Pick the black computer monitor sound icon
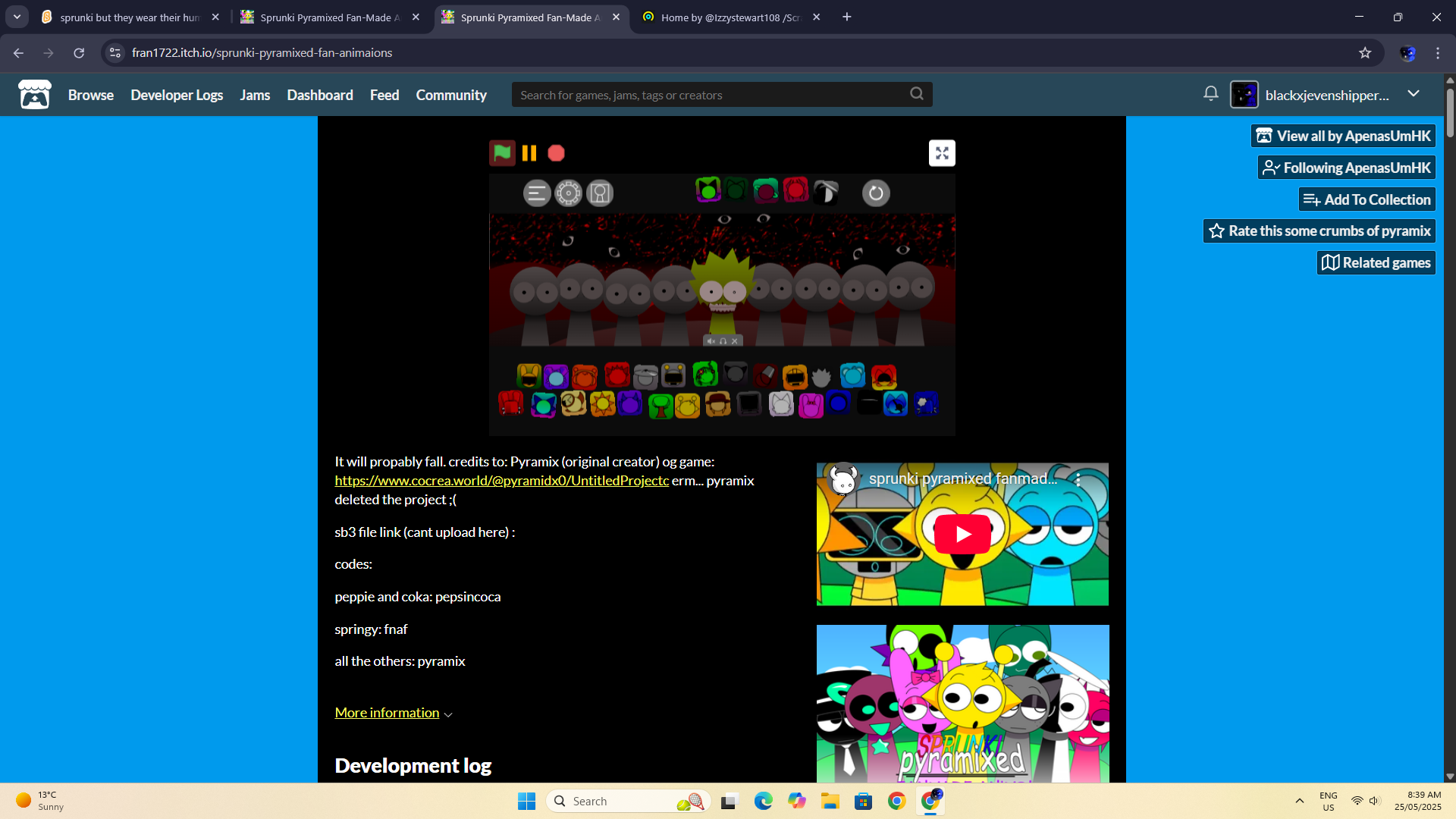 749,403
